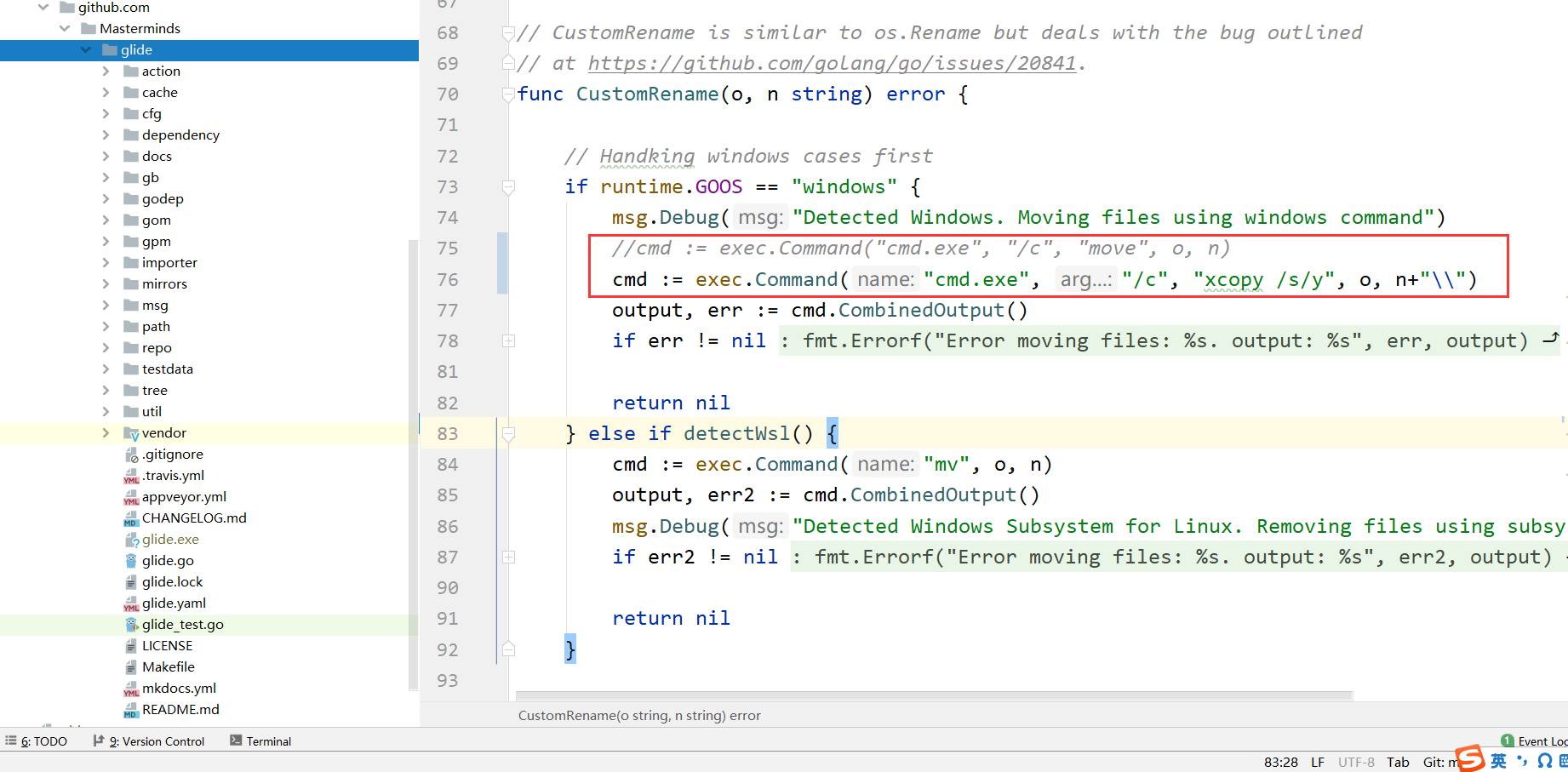This screenshot has height=772, width=1568.
Task: Open the Version Control tool window
Action: (x=149, y=741)
